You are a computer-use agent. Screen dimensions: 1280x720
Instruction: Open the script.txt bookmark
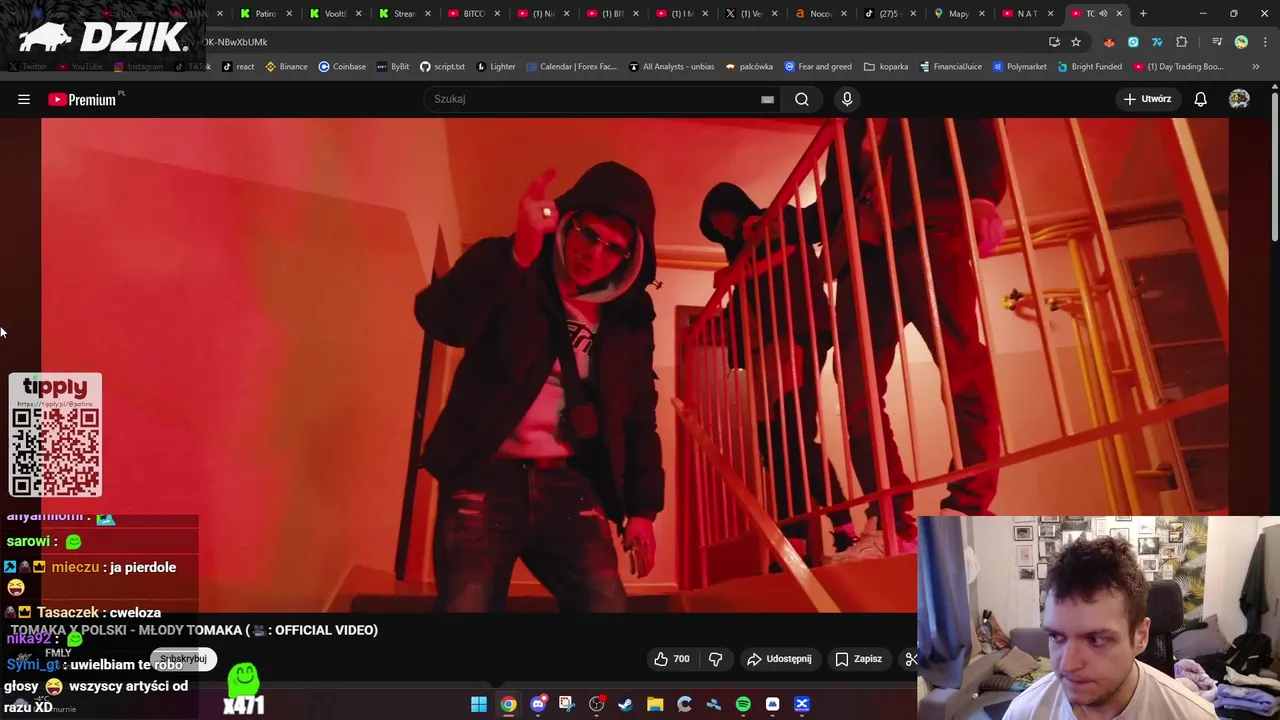click(442, 67)
